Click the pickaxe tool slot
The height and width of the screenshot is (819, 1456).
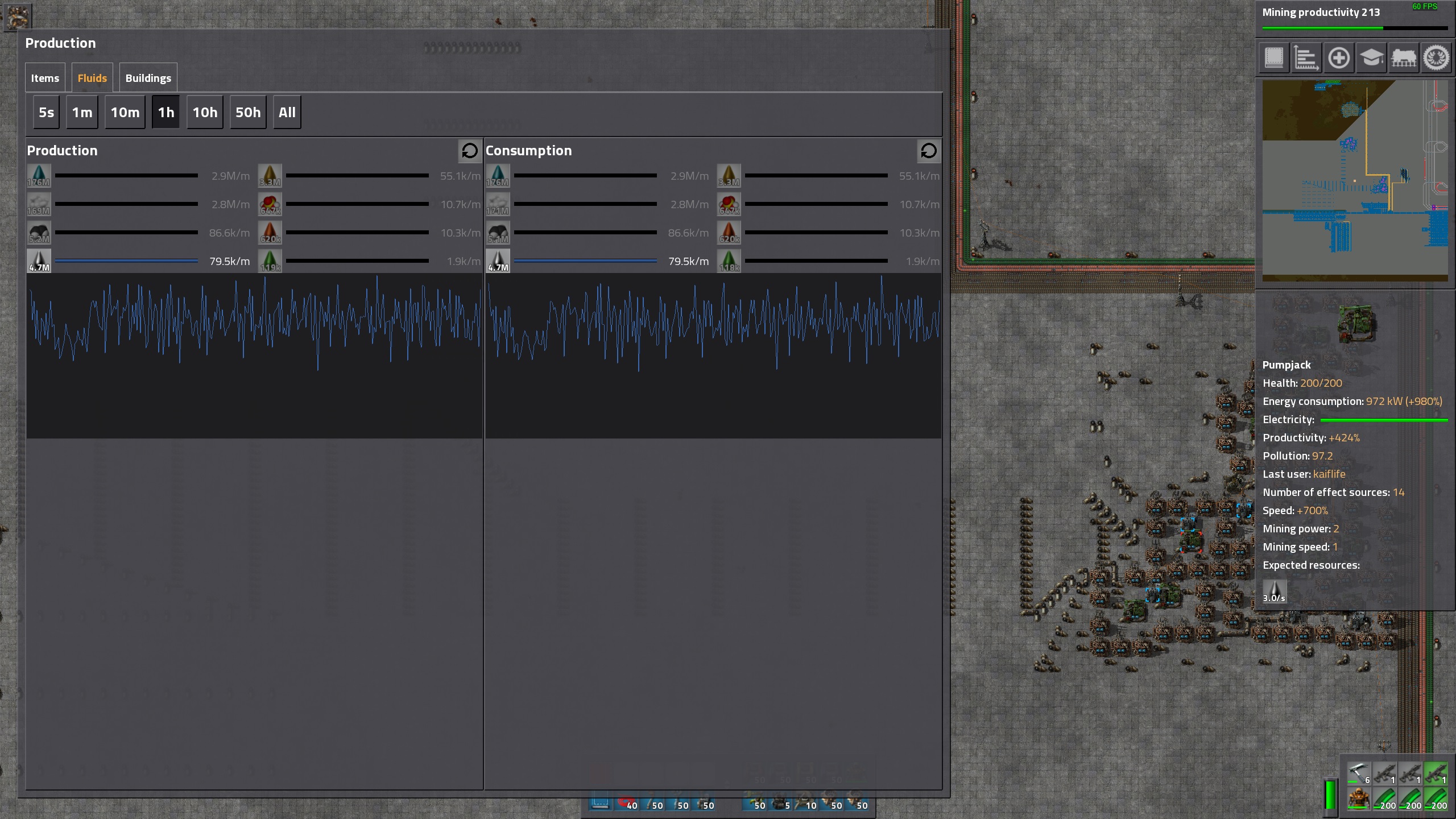pyautogui.click(x=1359, y=774)
